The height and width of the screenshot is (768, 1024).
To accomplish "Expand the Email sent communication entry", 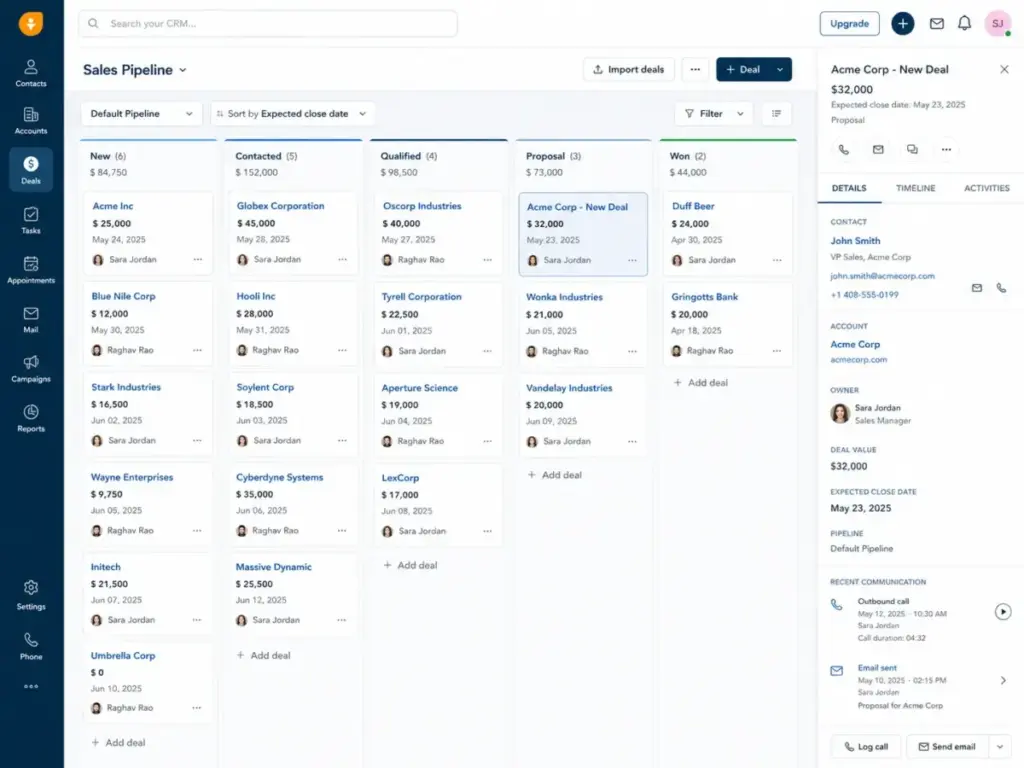I will pos(1003,680).
